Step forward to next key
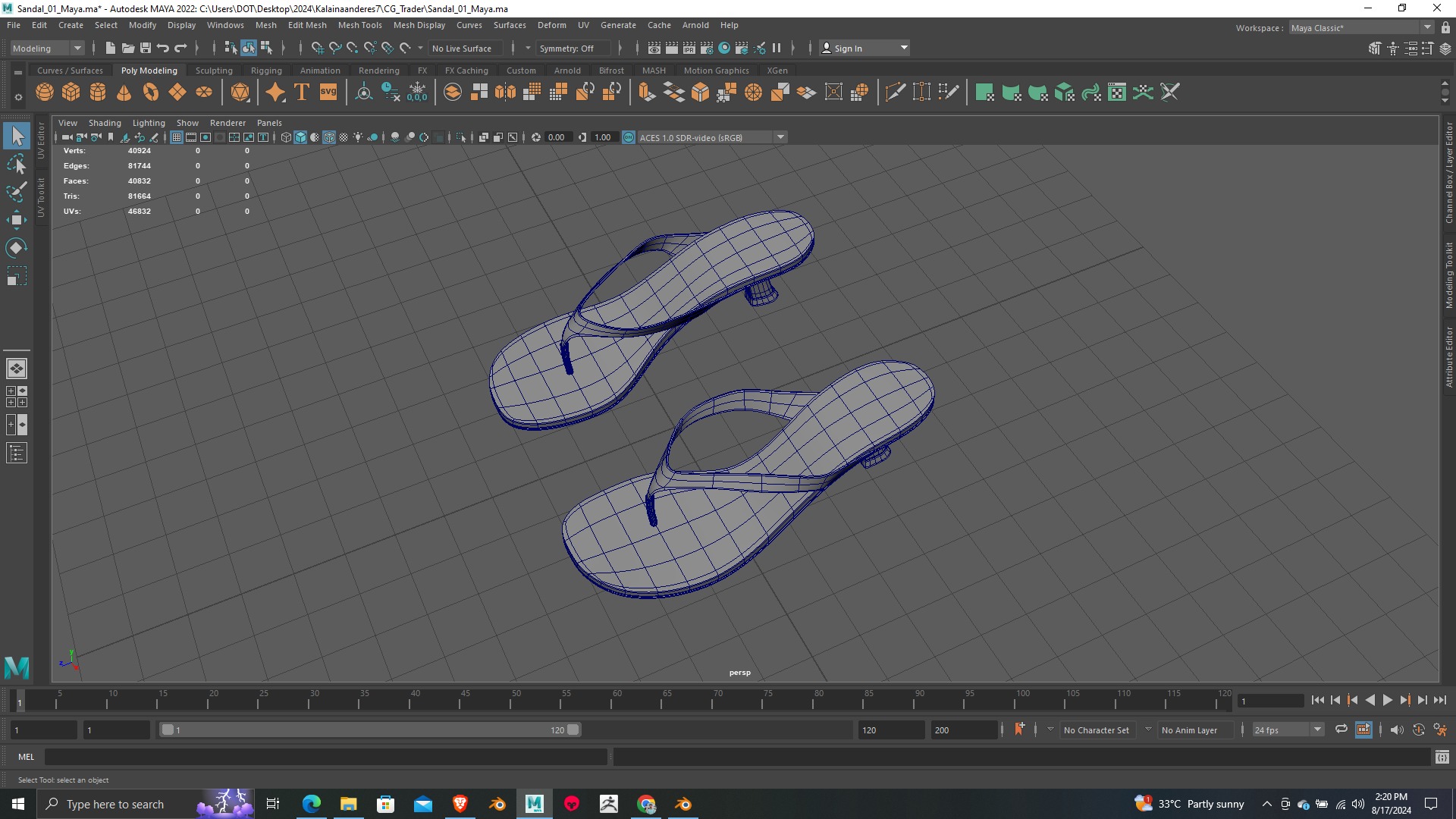This screenshot has width=1456, height=819. tap(1404, 701)
